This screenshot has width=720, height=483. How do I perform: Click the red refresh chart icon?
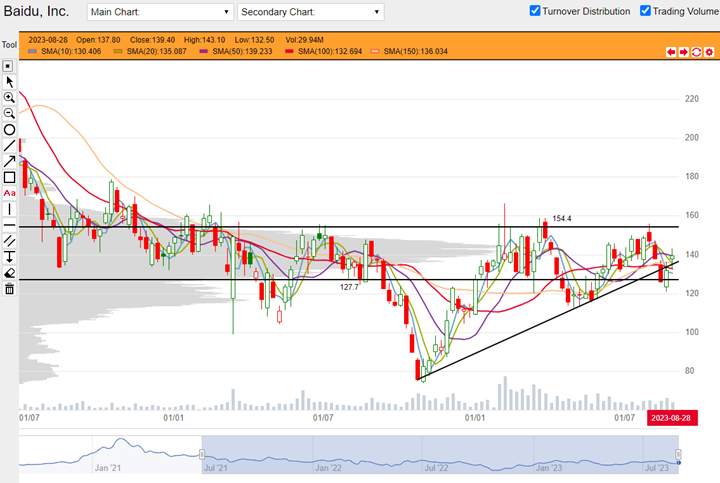[696, 52]
